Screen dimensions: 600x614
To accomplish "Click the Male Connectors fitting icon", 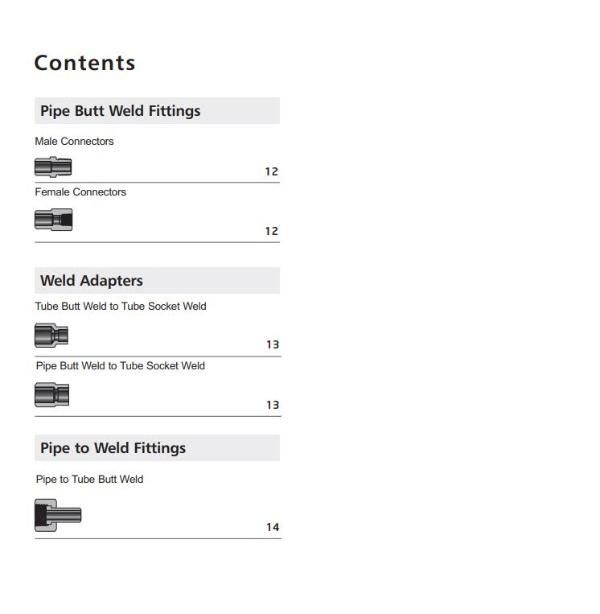I will point(53,167).
